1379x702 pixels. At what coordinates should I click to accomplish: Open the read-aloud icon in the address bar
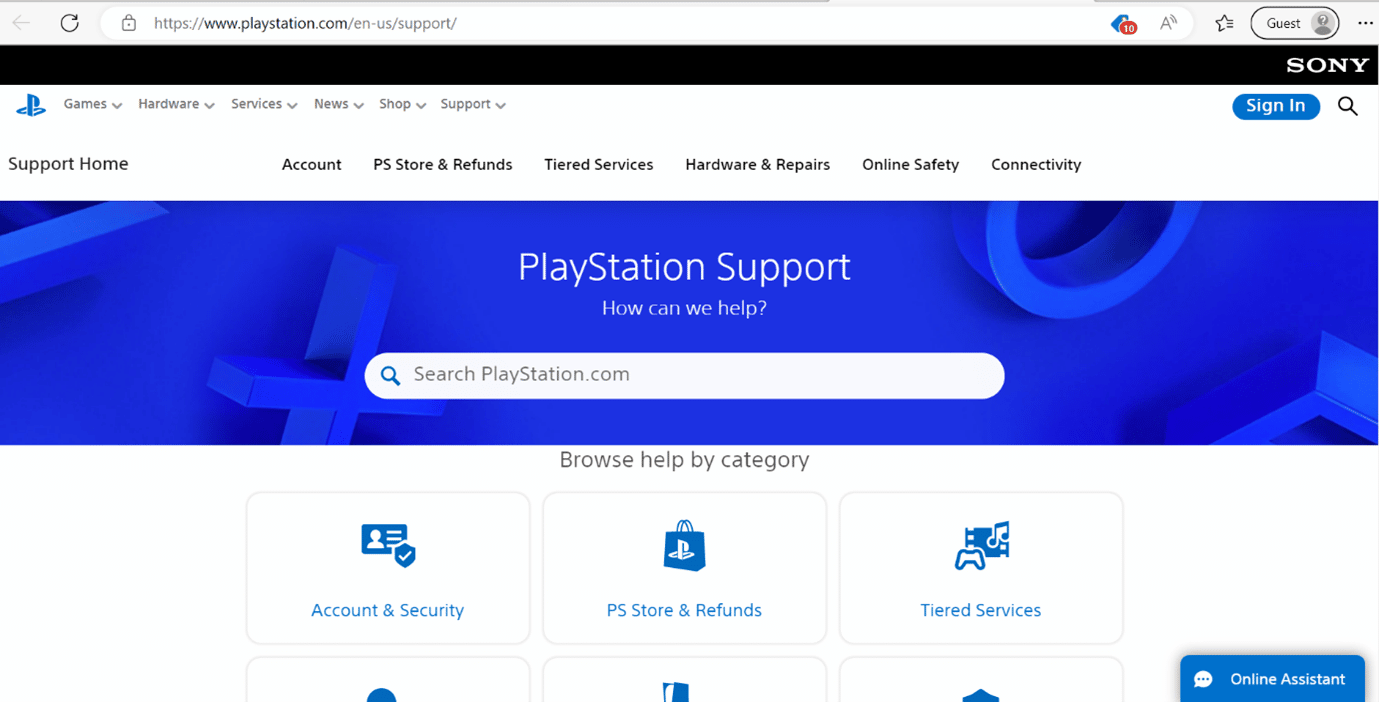pos(1168,22)
